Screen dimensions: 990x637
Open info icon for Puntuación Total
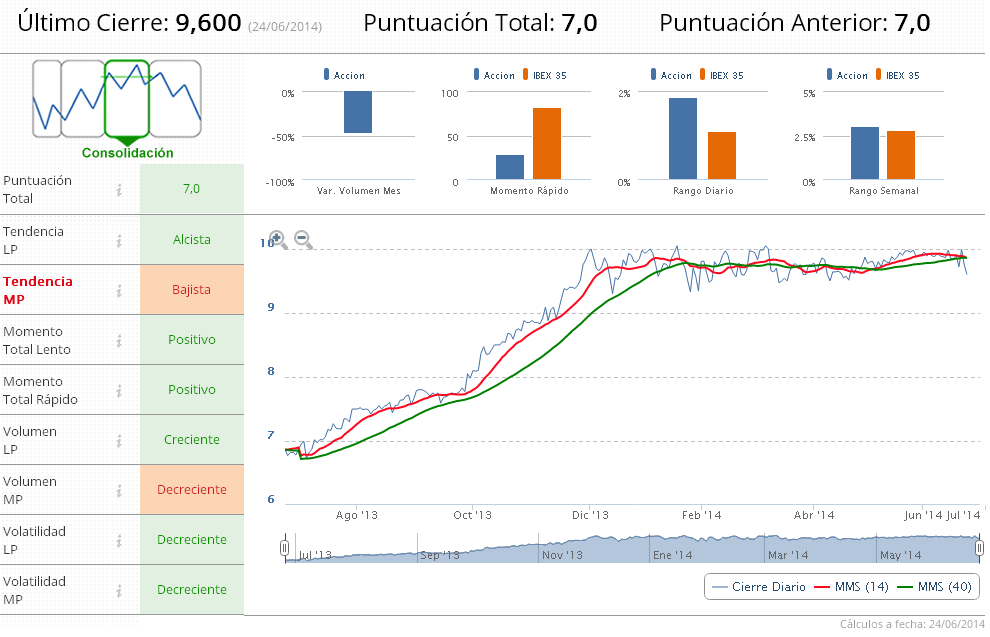coord(119,189)
